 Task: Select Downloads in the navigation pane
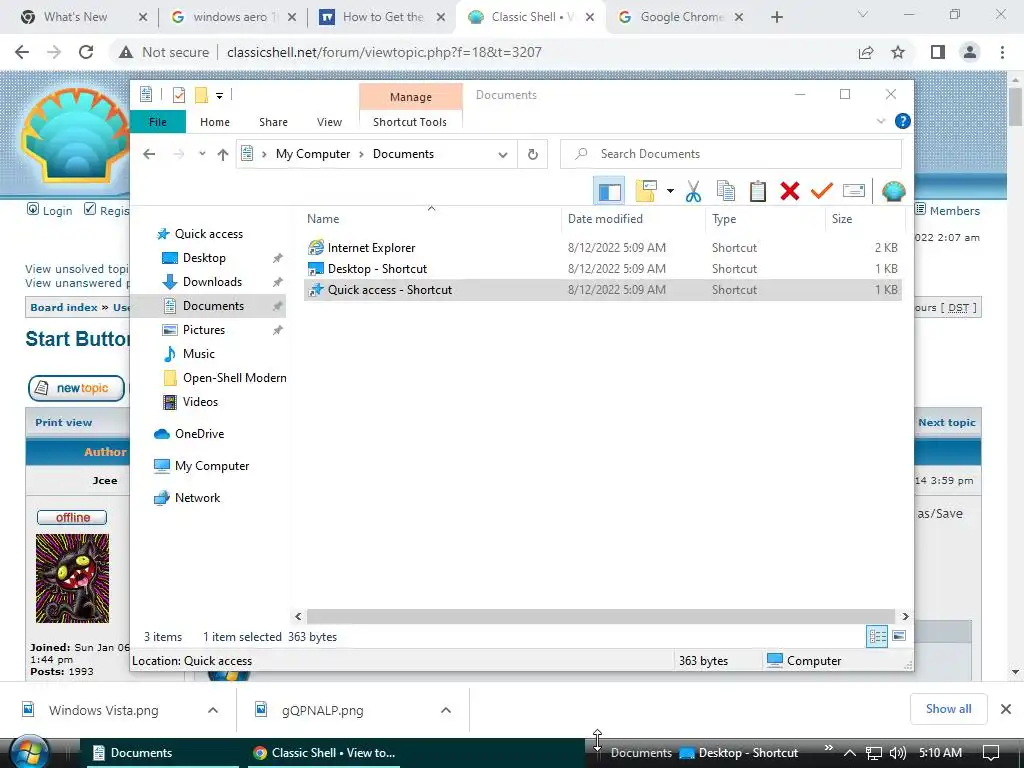click(212, 282)
